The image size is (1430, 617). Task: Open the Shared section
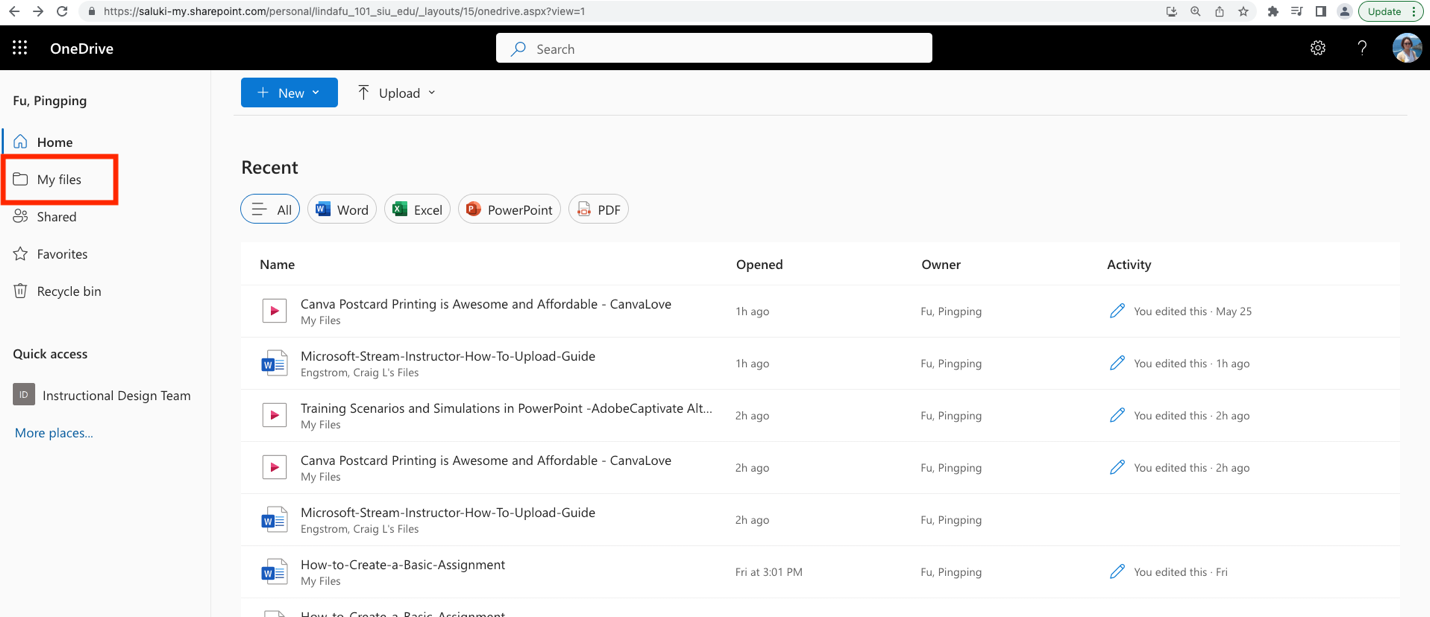(57, 216)
